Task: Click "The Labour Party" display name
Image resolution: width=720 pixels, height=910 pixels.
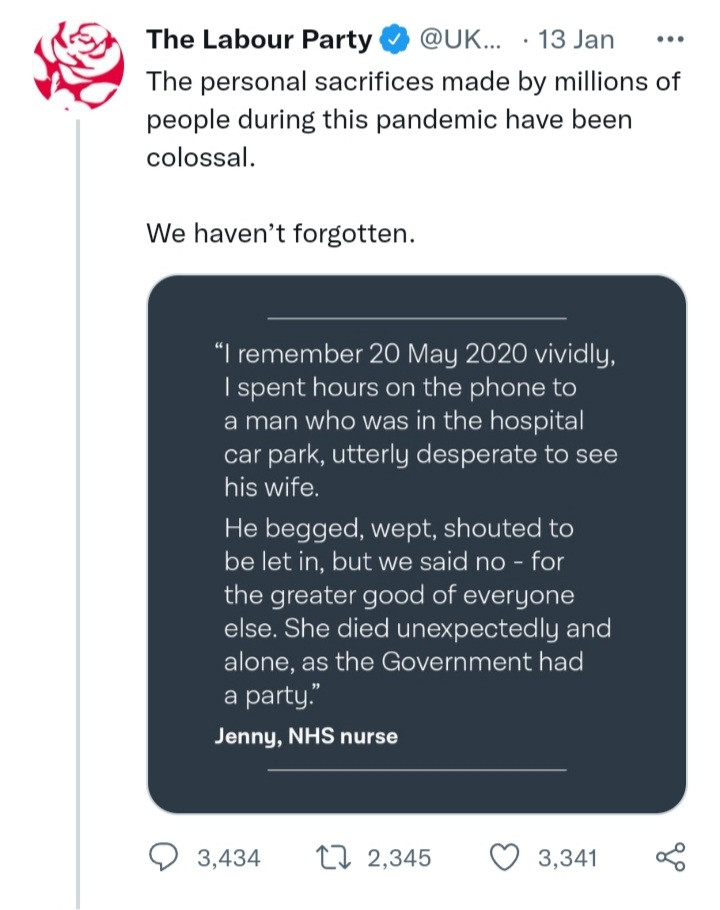Action: tap(259, 41)
